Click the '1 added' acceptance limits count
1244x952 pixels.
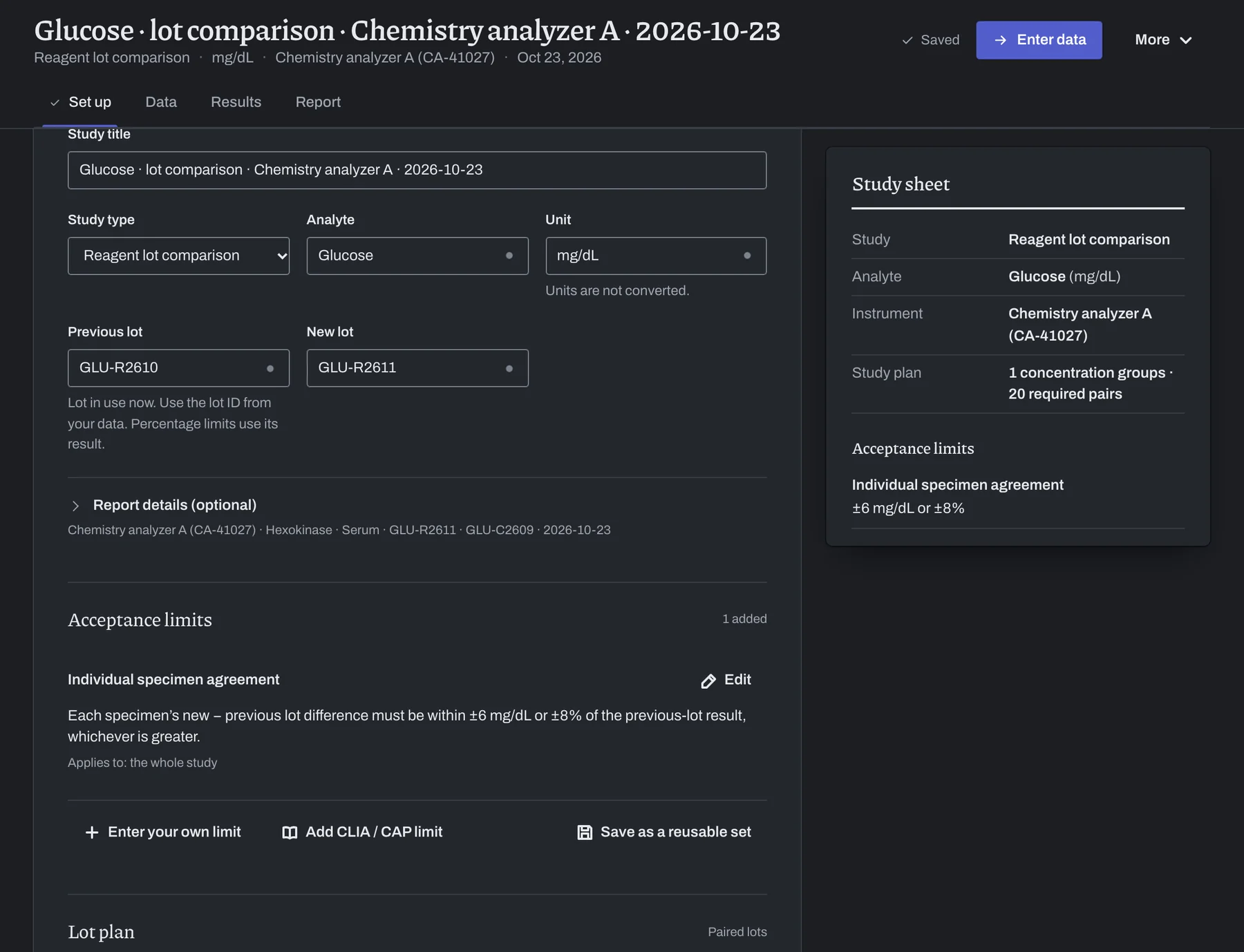tap(744, 619)
